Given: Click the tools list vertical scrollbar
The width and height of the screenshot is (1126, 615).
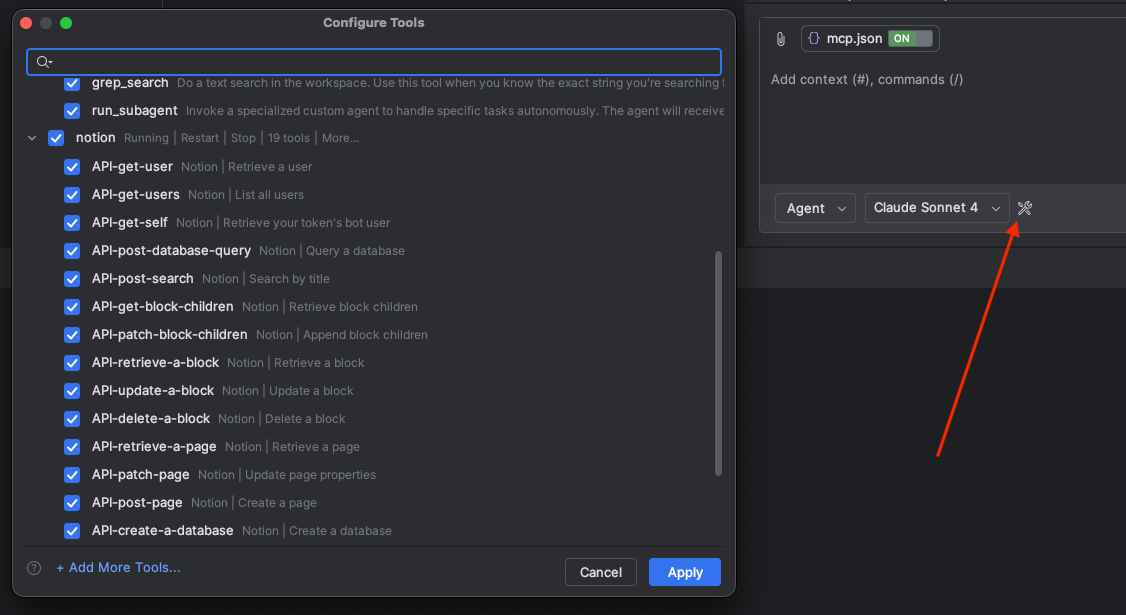Looking at the screenshot, I should 718,363.
